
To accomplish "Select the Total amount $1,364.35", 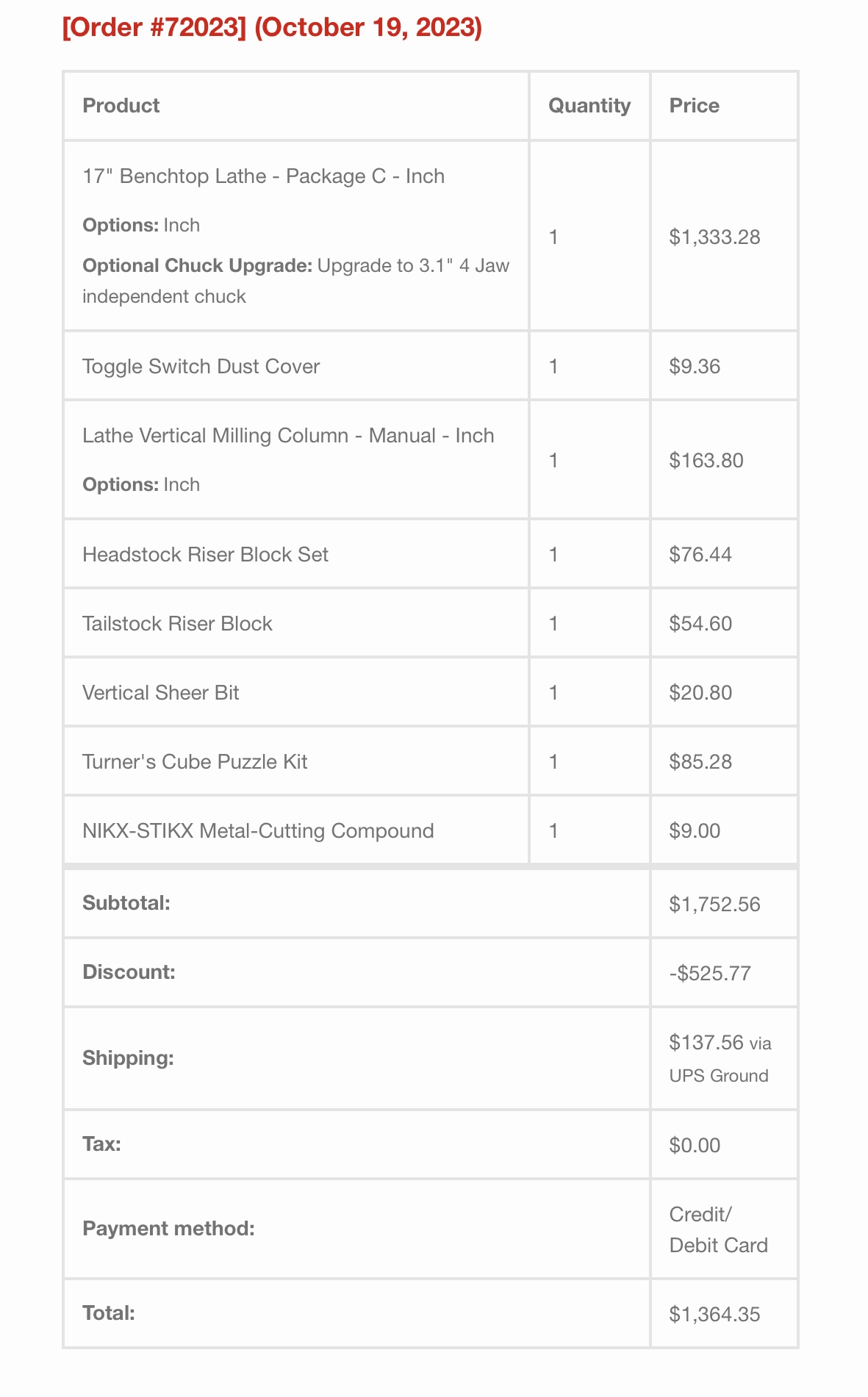I will pyautogui.click(x=714, y=1314).
